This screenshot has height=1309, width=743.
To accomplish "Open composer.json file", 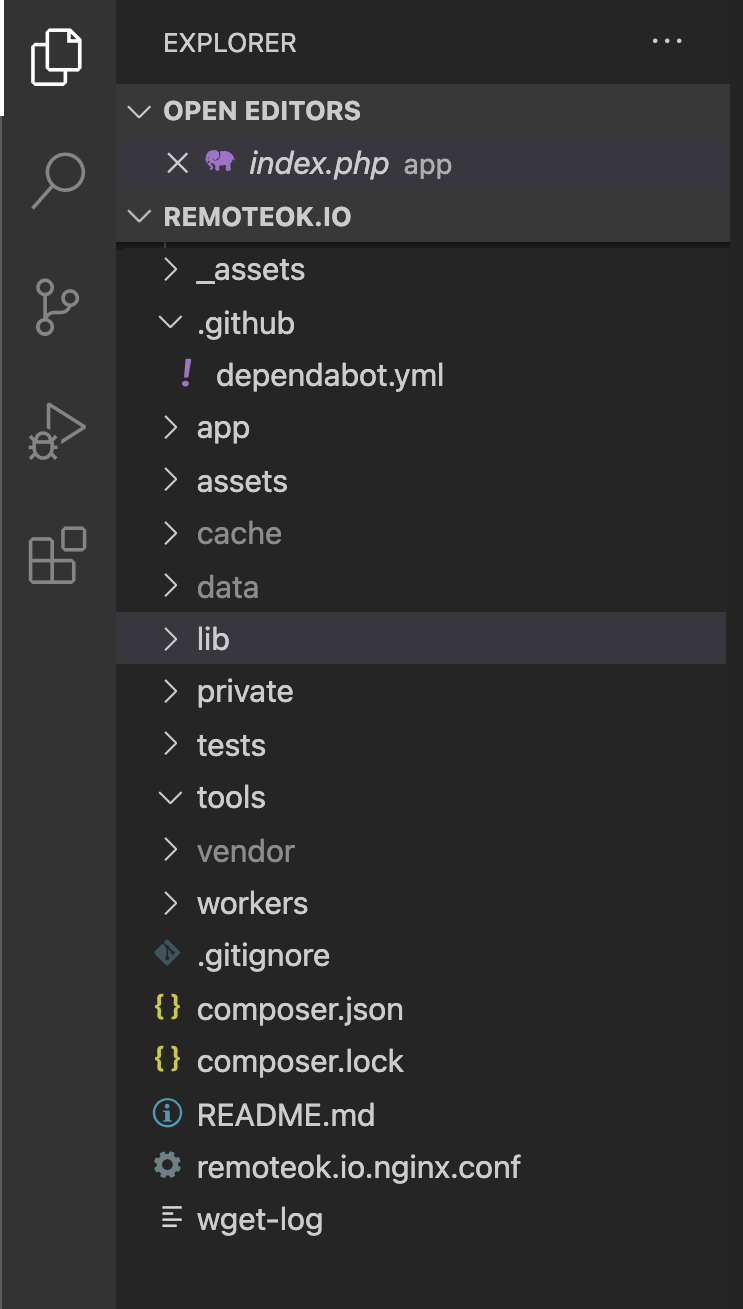I will point(299,1009).
